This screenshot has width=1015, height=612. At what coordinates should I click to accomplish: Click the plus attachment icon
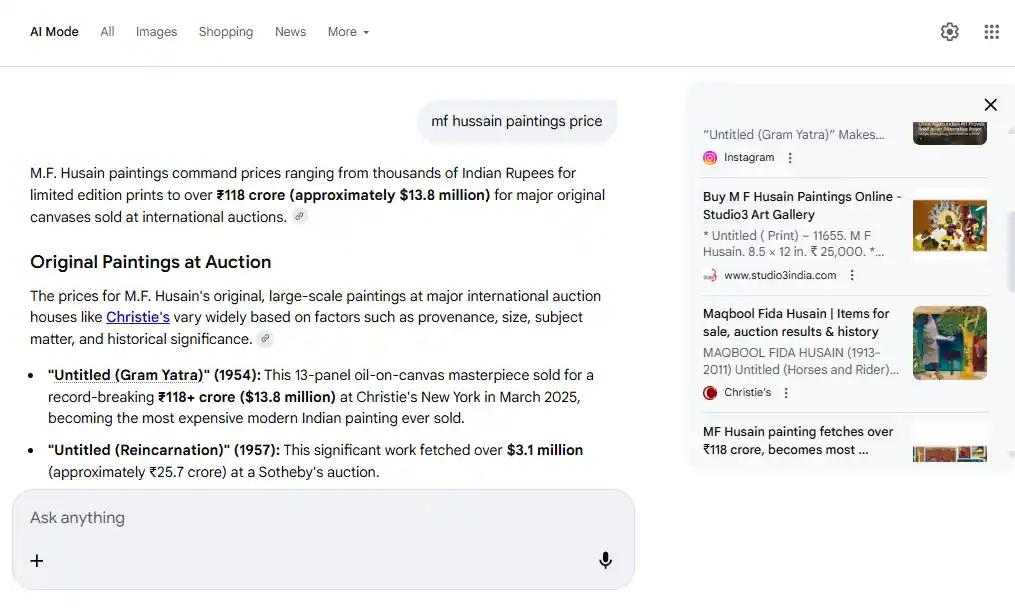(x=37, y=560)
